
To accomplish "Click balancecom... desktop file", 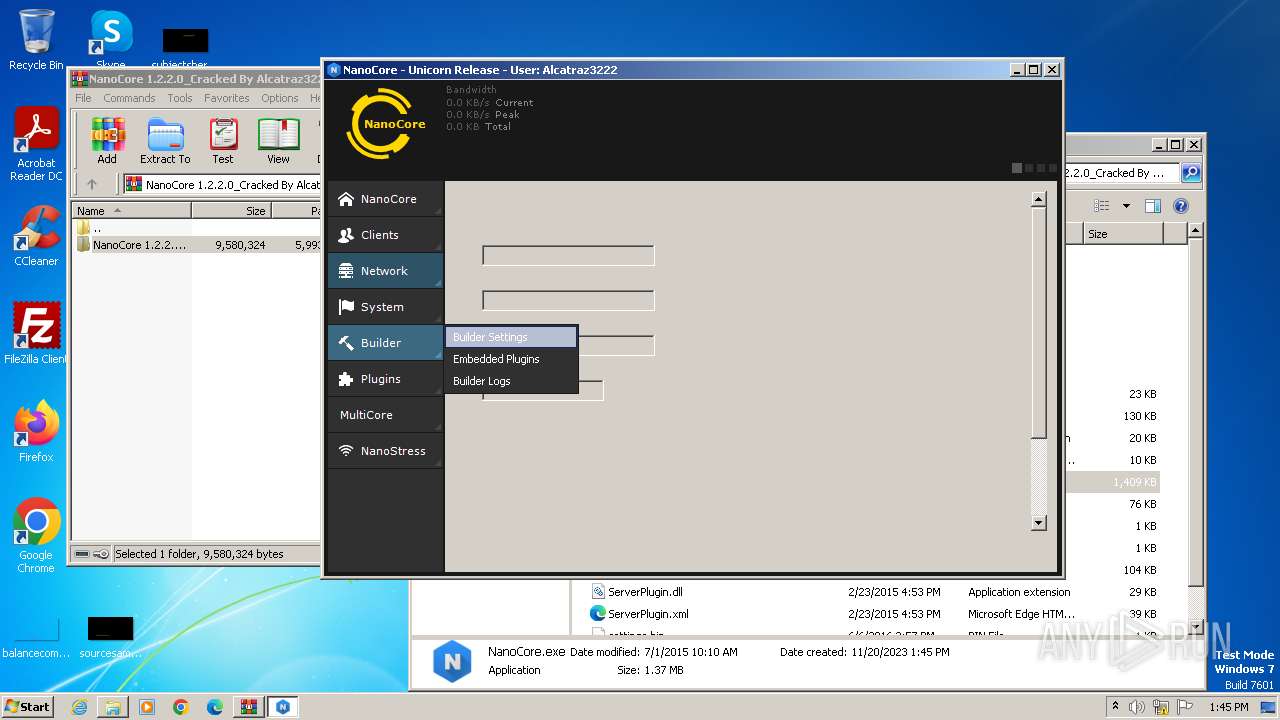I will pyautogui.click(x=36, y=639).
